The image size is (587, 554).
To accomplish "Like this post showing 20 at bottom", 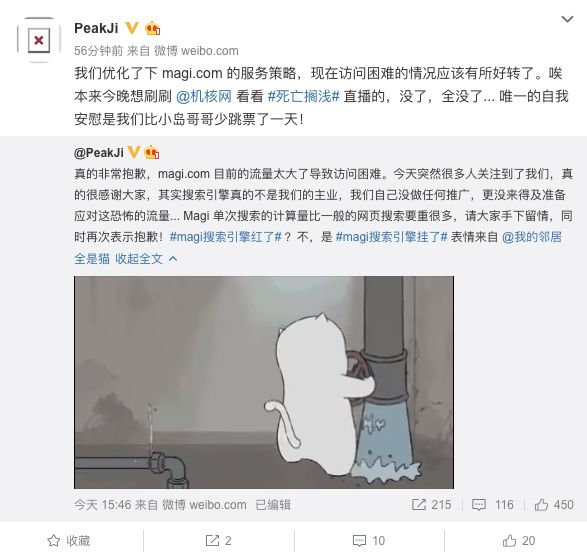I will tap(519, 541).
